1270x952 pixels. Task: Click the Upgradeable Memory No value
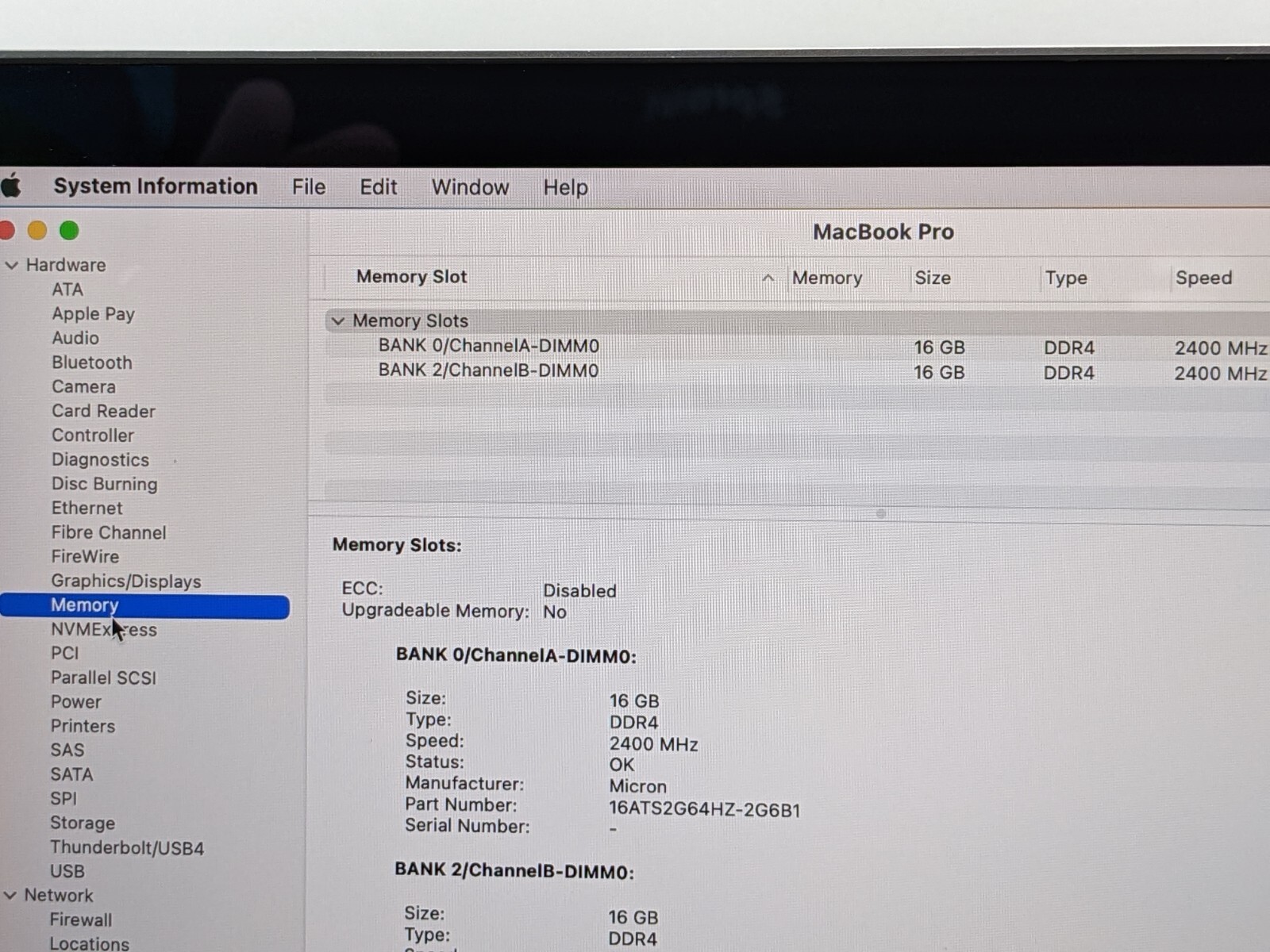coord(555,612)
